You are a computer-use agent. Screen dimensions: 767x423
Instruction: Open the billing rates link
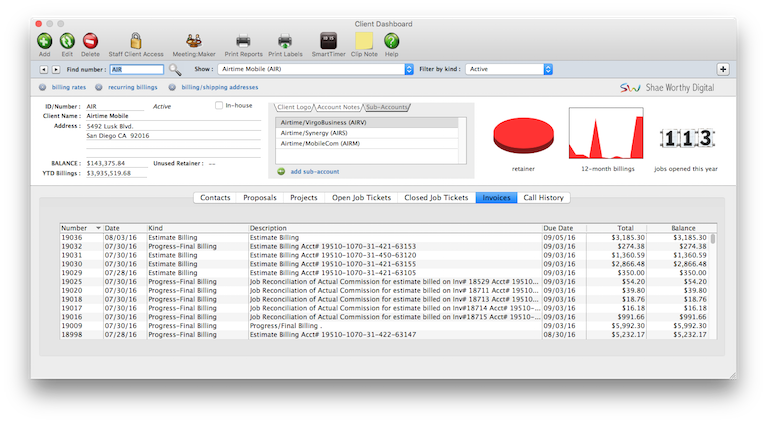(x=68, y=87)
